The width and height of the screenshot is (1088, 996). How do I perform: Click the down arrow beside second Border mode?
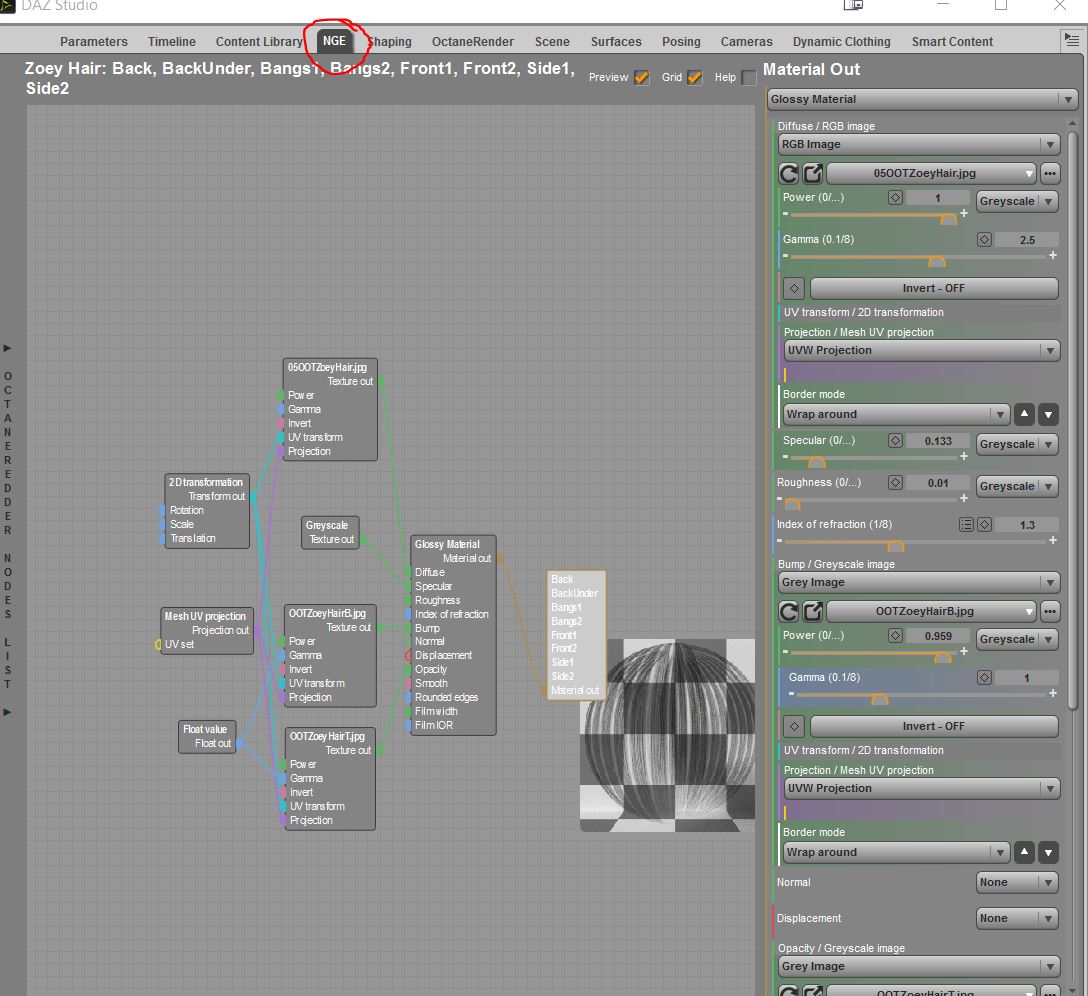coord(1048,852)
